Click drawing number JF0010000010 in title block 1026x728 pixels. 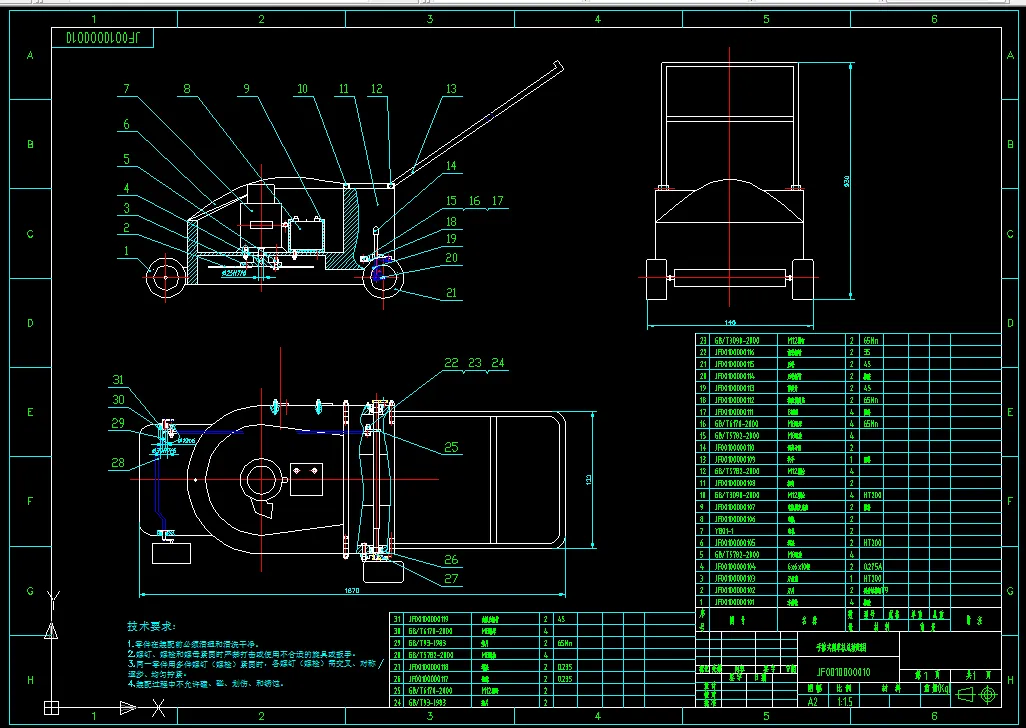coord(843,672)
